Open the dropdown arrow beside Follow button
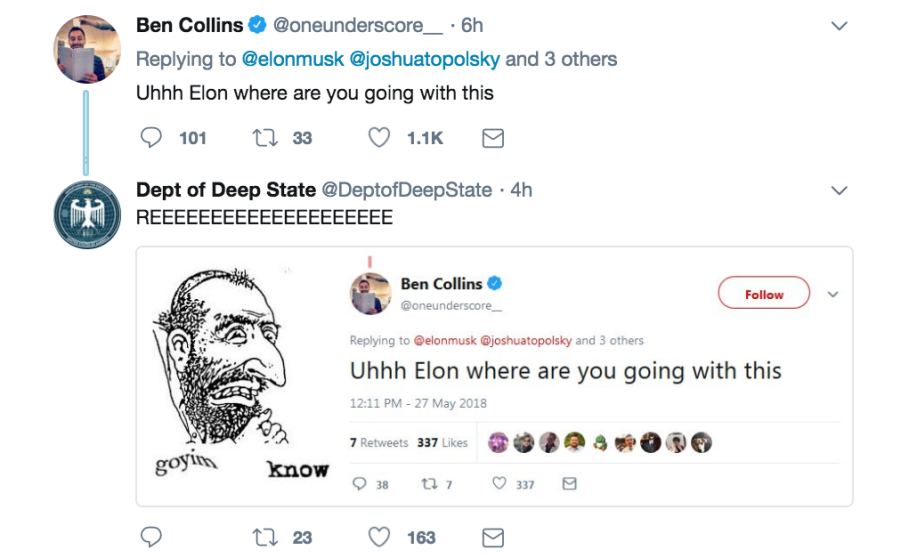901x558 pixels. point(833,294)
